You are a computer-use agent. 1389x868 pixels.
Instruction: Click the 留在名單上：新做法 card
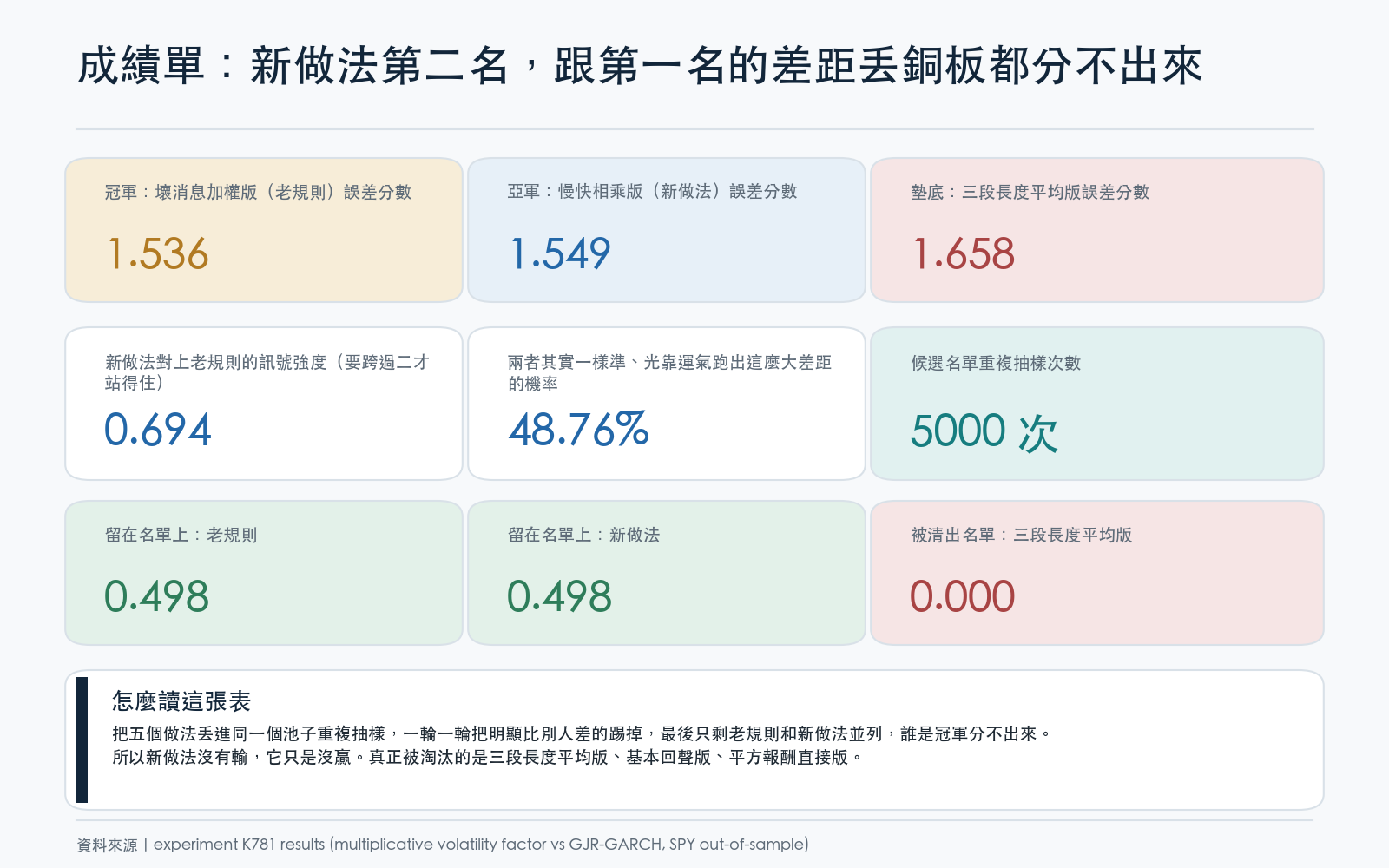(x=667, y=573)
